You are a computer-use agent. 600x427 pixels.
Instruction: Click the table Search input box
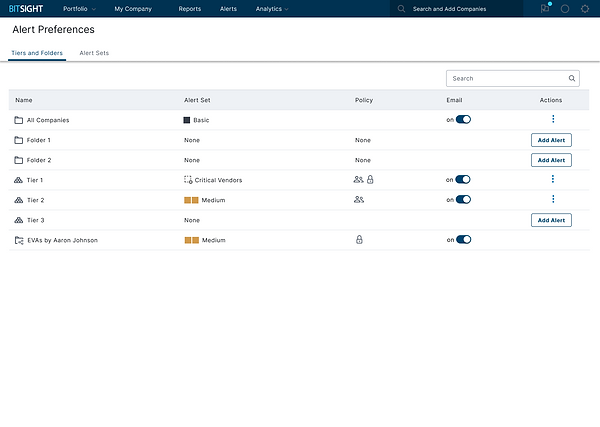tap(513, 78)
